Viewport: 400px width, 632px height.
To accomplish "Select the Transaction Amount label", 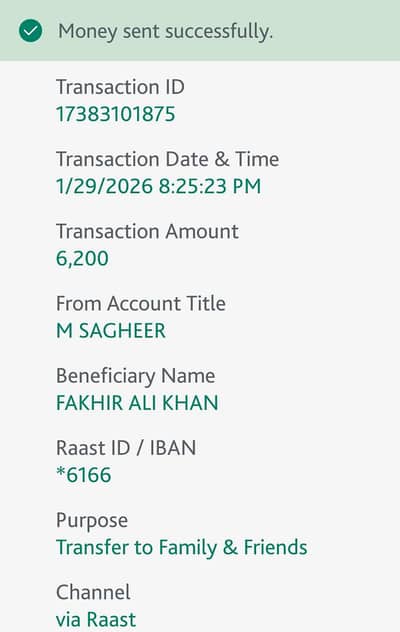I will pos(147,231).
